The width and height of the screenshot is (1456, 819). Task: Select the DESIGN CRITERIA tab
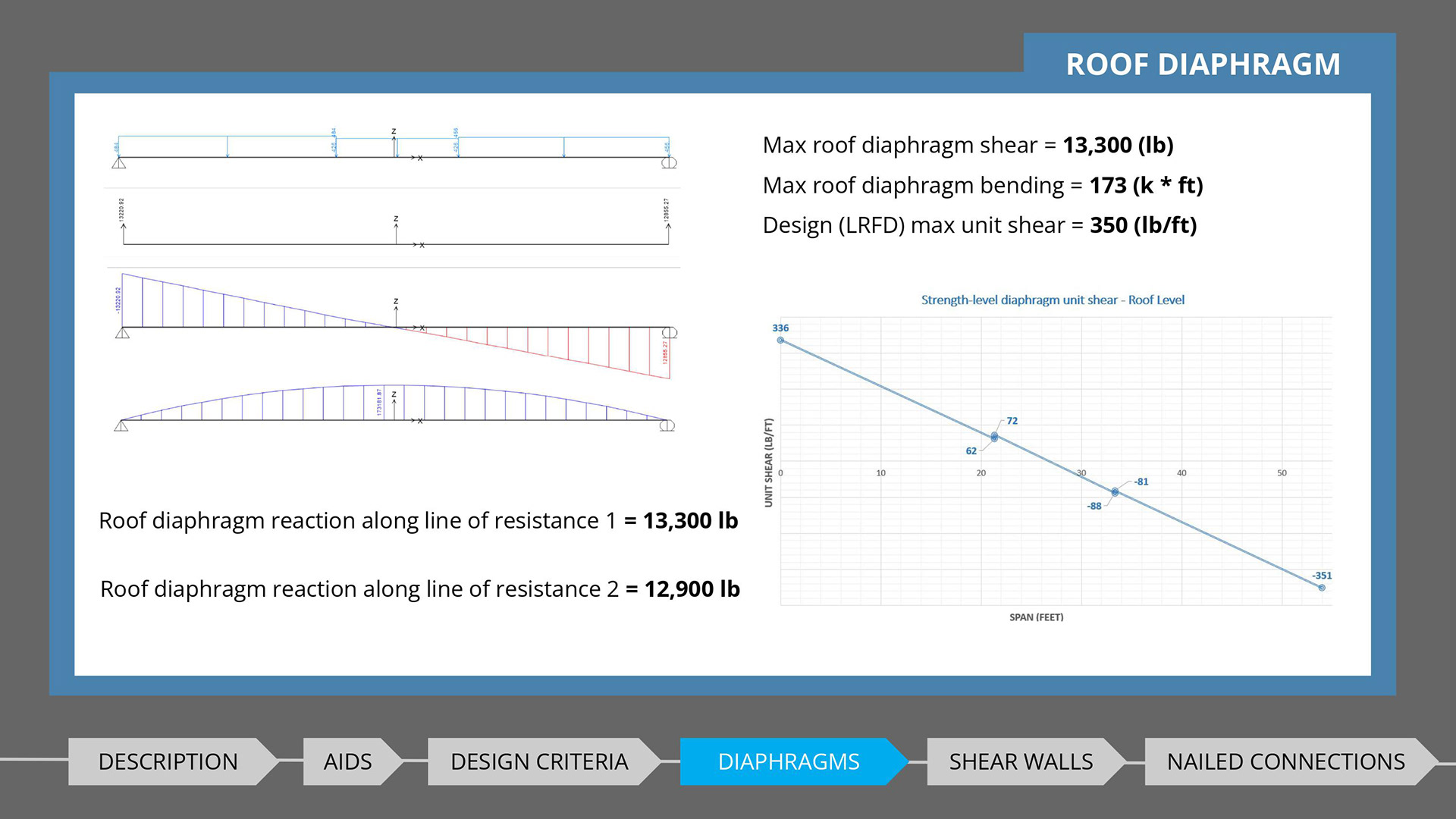tap(539, 761)
